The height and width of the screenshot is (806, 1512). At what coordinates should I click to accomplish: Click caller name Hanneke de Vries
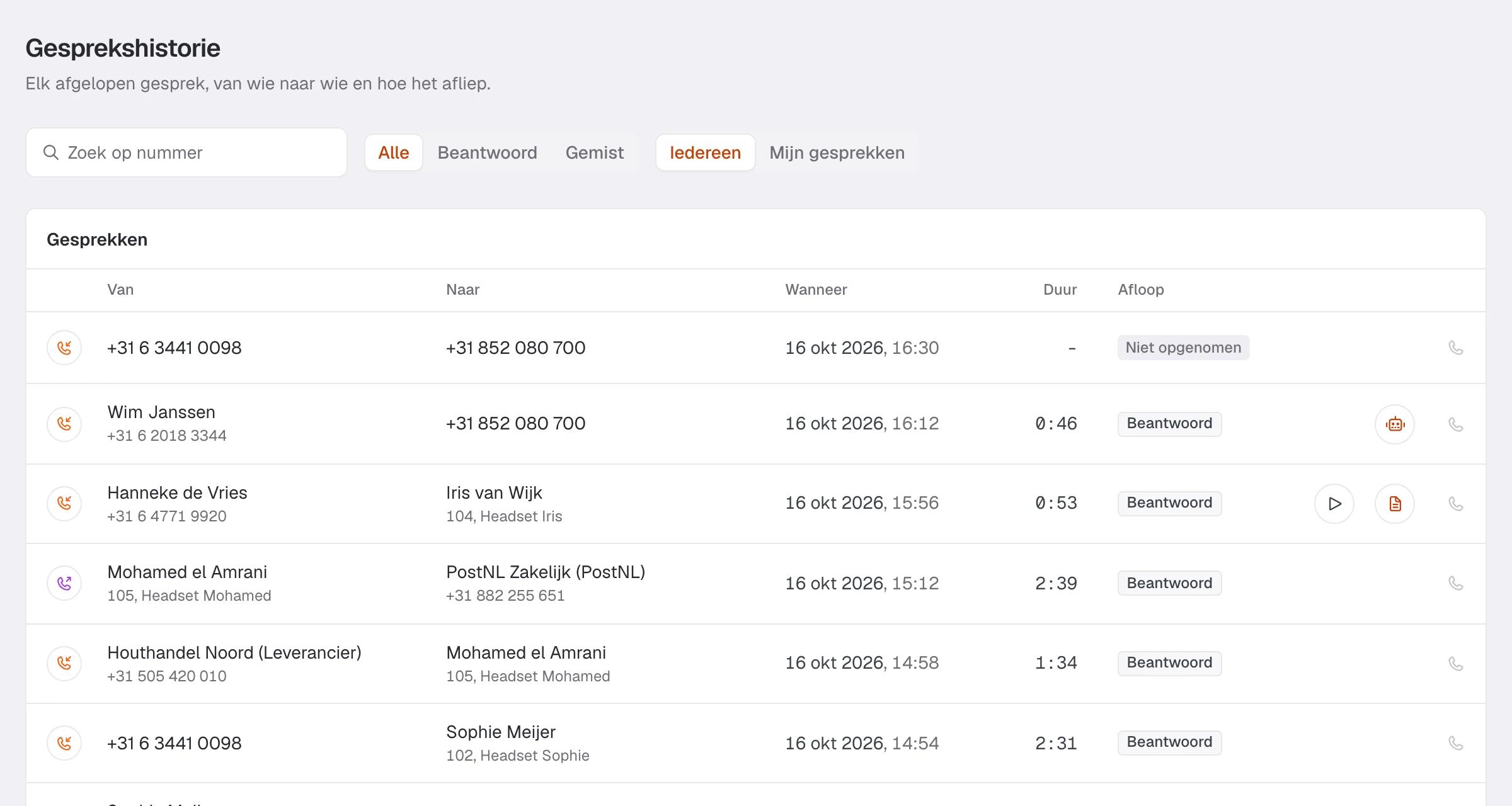(x=177, y=493)
